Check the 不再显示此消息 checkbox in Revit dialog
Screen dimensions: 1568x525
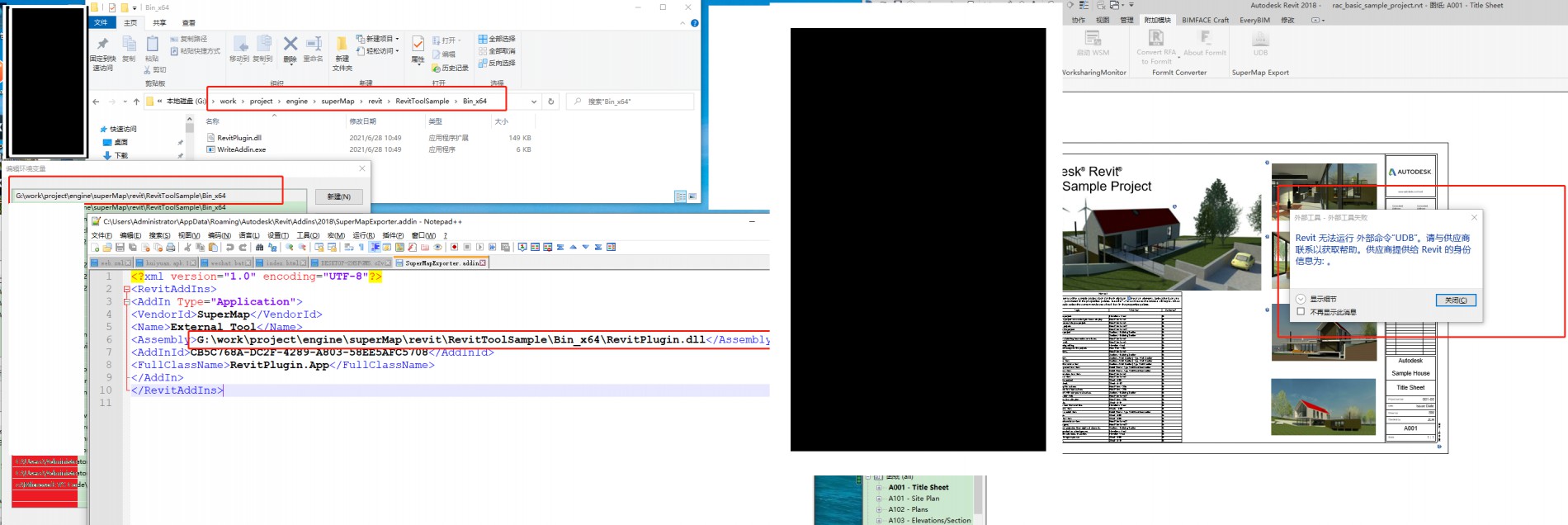point(1301,312)
